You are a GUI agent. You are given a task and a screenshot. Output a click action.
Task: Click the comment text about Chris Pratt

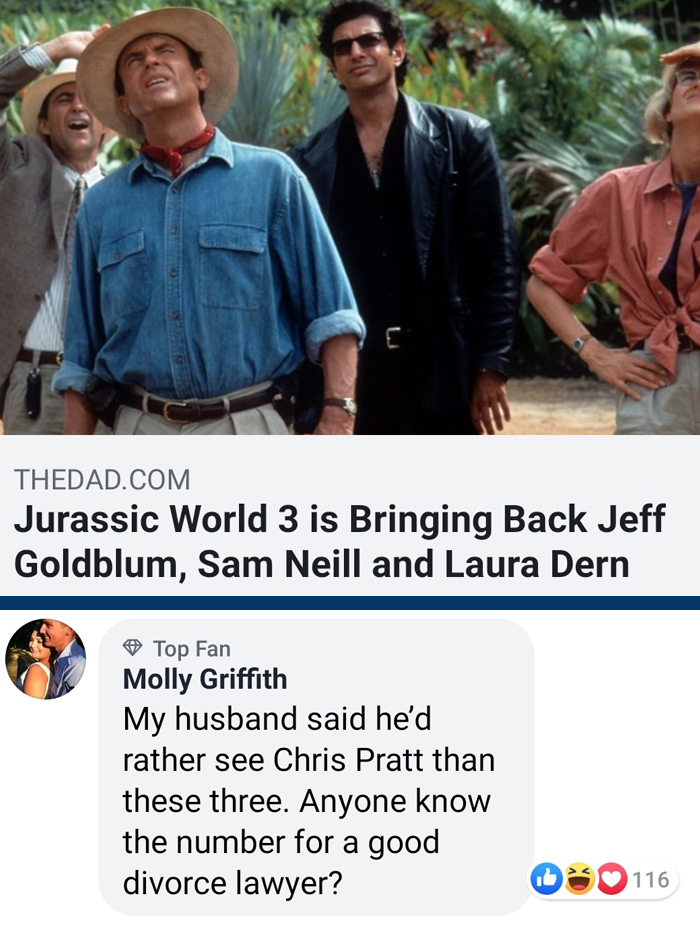(x=308, y=801)
